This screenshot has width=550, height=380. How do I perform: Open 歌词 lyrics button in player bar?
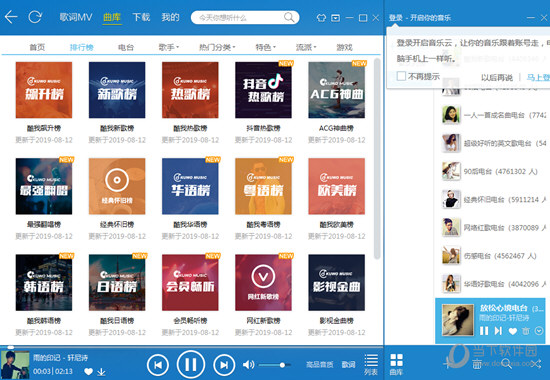click(348, 365)
